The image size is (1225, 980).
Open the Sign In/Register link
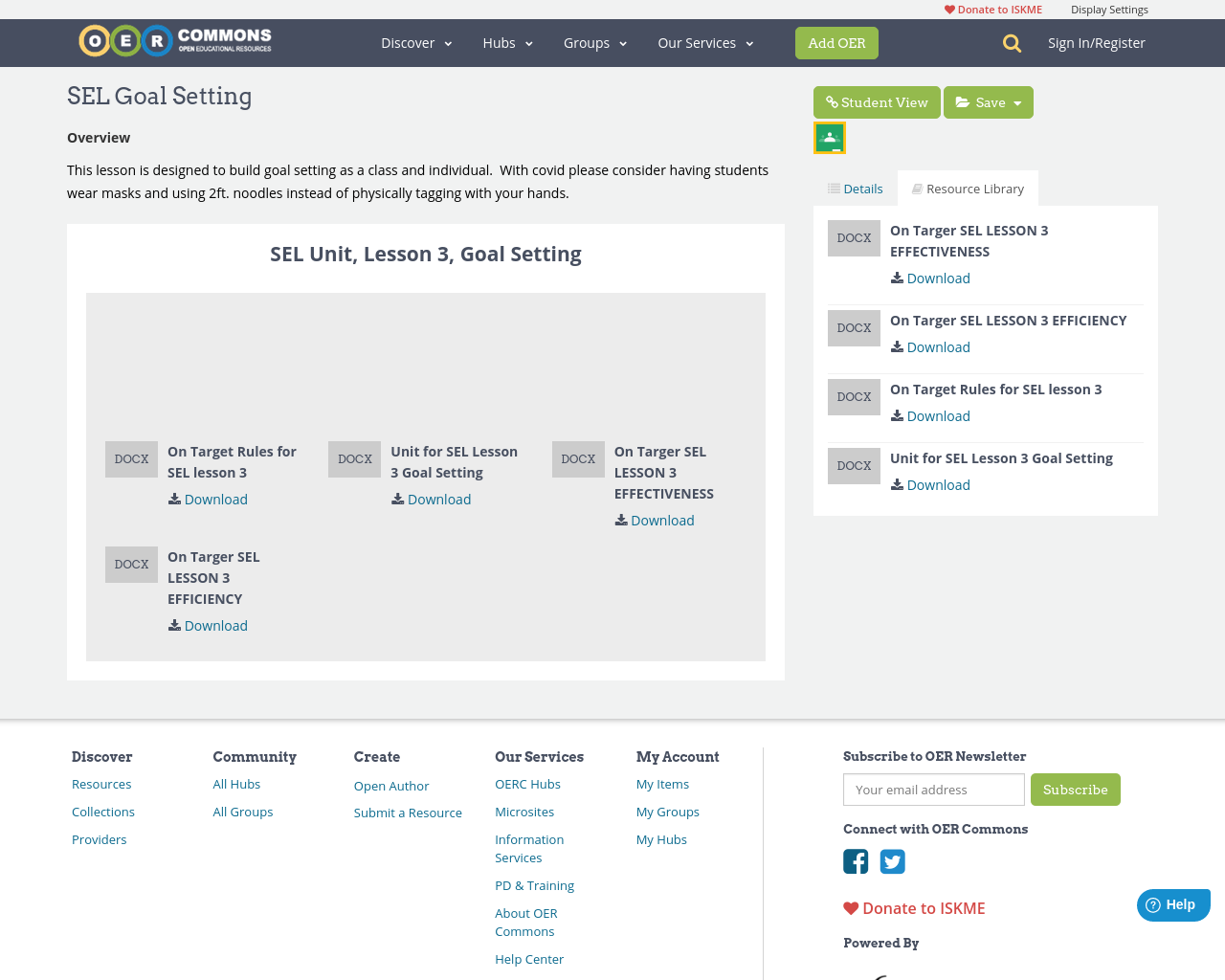coord(1096,42)
